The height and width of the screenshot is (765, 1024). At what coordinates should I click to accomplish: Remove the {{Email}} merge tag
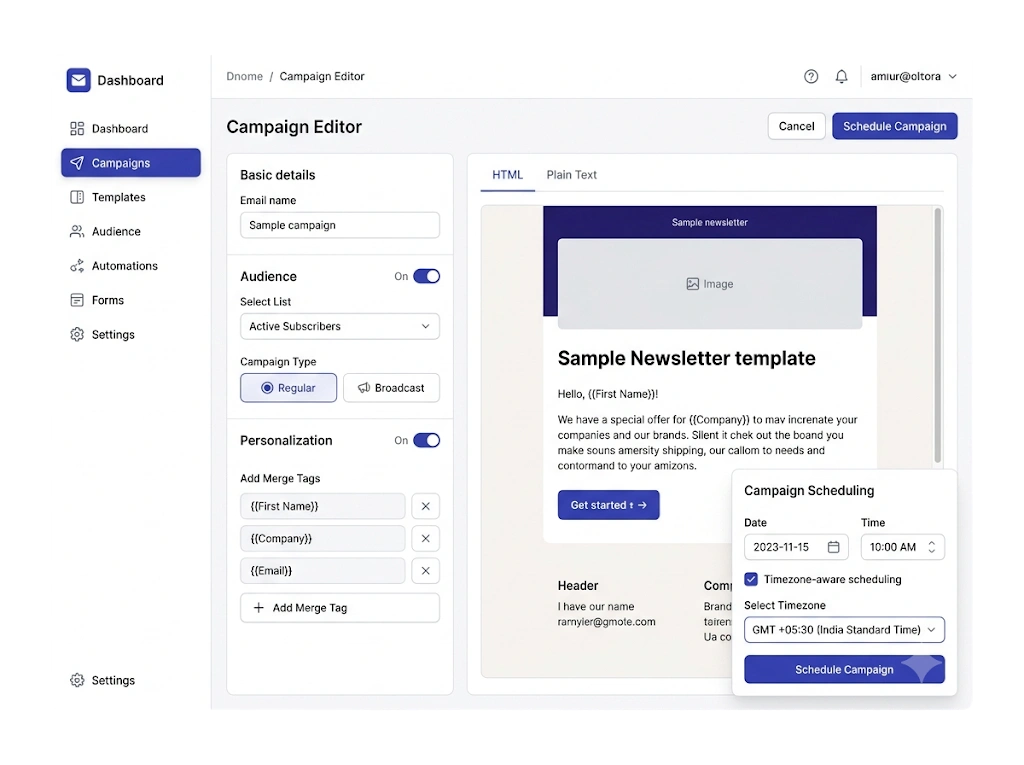coord(426,571)
